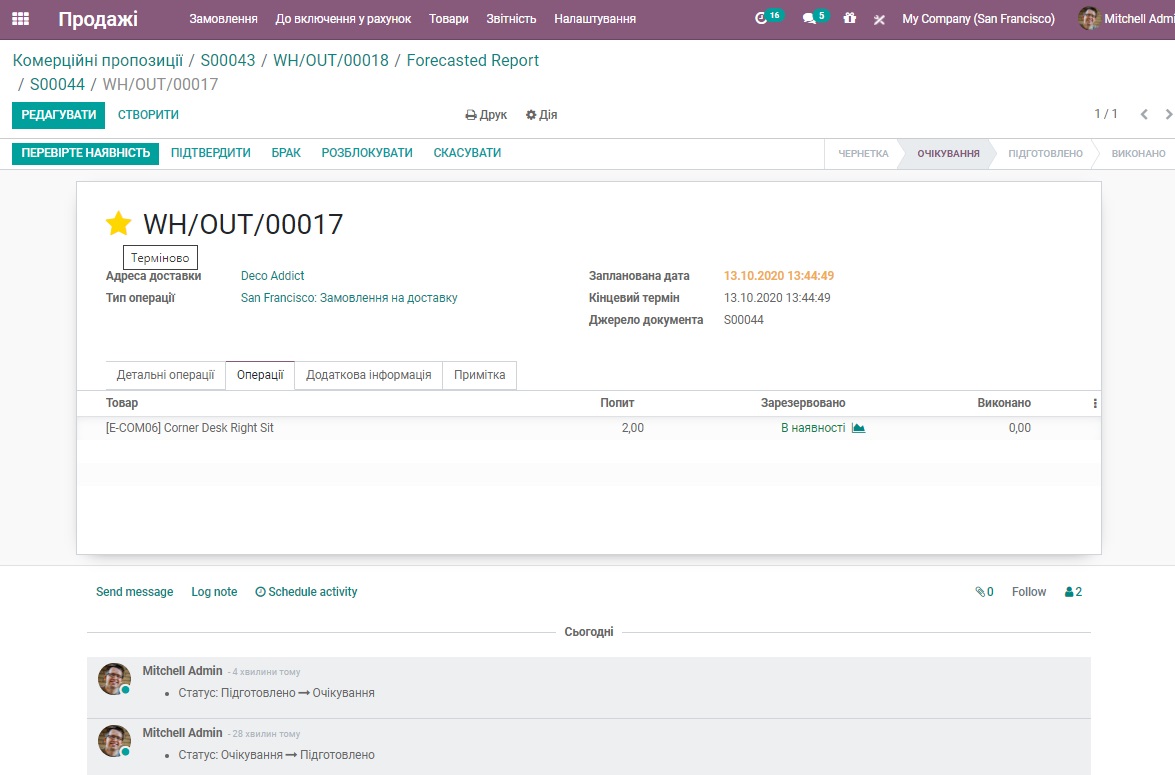
Task: Open the Звітність menu
Action: click(511, 19)
